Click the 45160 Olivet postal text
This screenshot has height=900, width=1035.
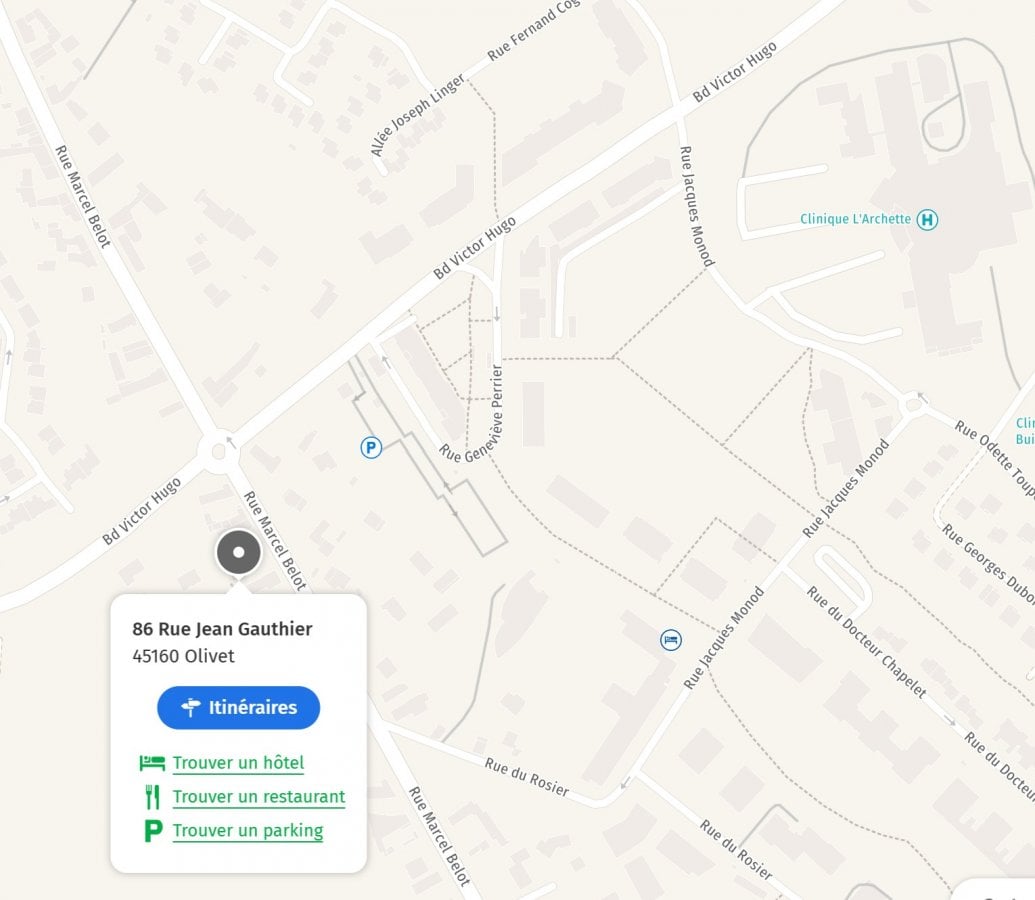[183, 656]
